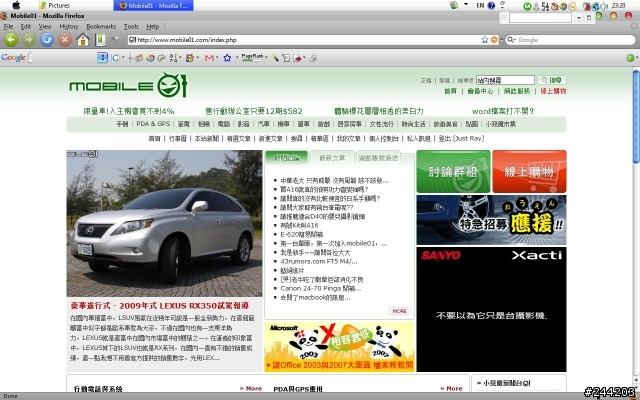Reload the page with the blue refresh icon
This screenshot has height=400, width=640.
click(47, 40)
